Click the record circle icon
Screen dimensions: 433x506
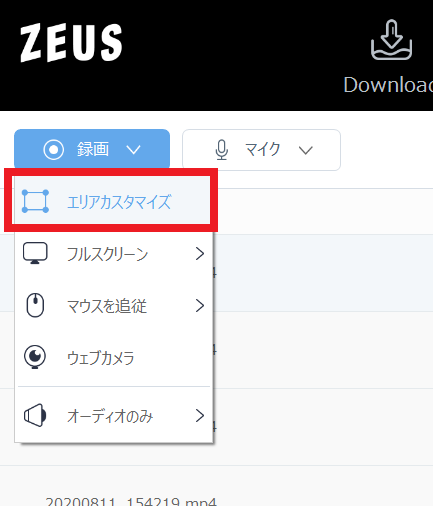[x=54, y=150]
